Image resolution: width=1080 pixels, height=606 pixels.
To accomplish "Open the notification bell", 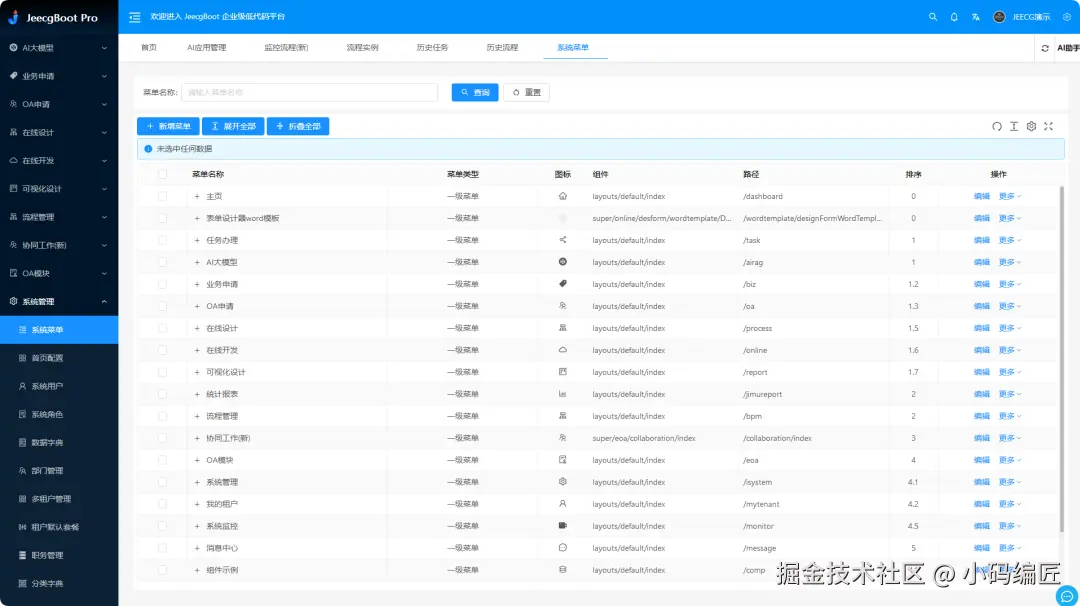I will pos(954,17).
